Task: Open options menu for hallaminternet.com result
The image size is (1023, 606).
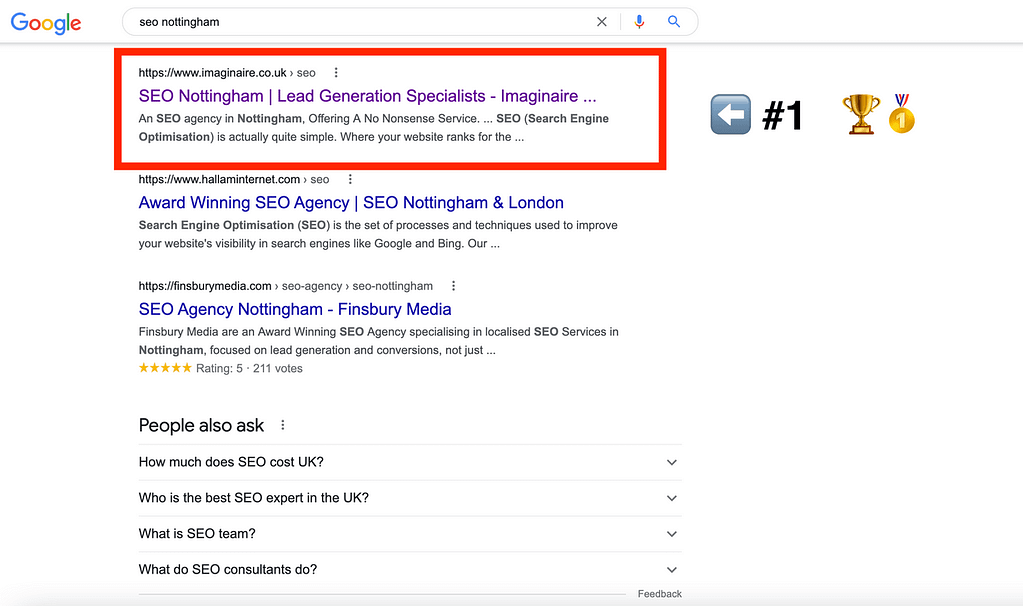Action: click(x=350, y=179)
